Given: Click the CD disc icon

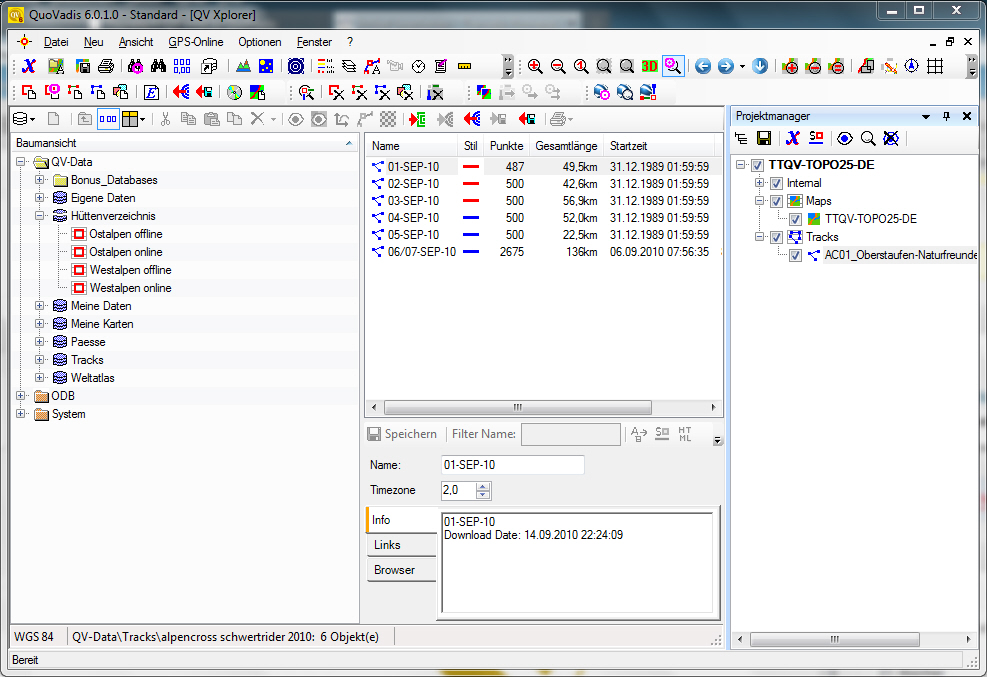Looking at the screenshot, I should tap(234, 92).
